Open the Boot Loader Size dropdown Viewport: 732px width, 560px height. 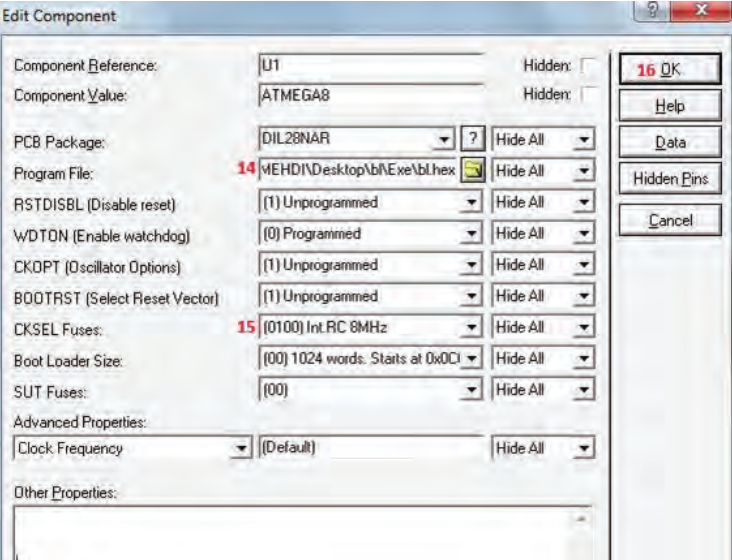[x=472, y=358]
